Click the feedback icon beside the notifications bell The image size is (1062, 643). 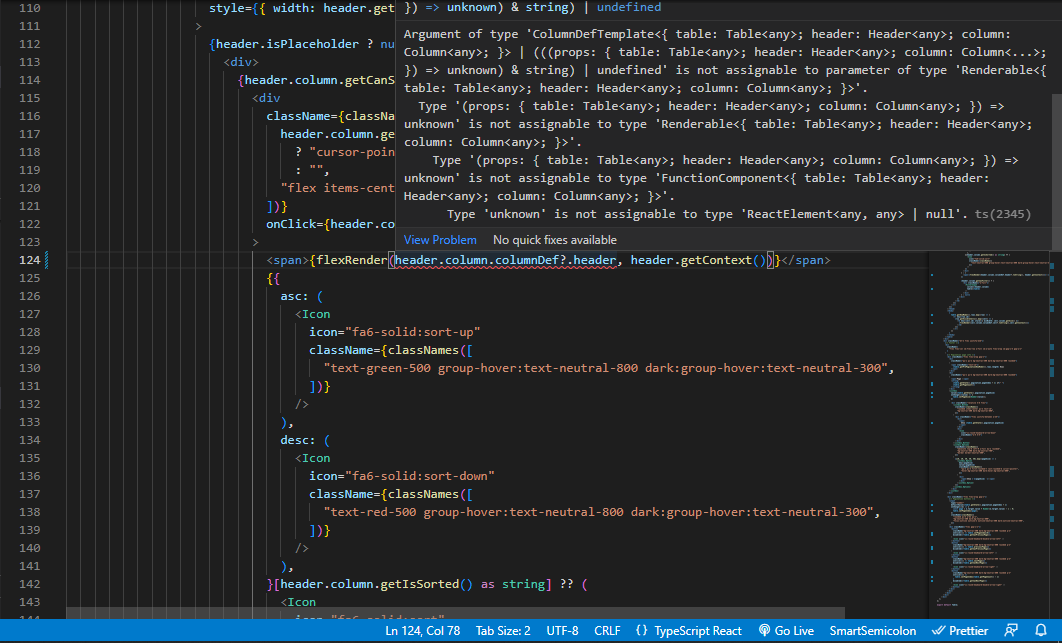pyautogui.click(x=1013, y=630)
